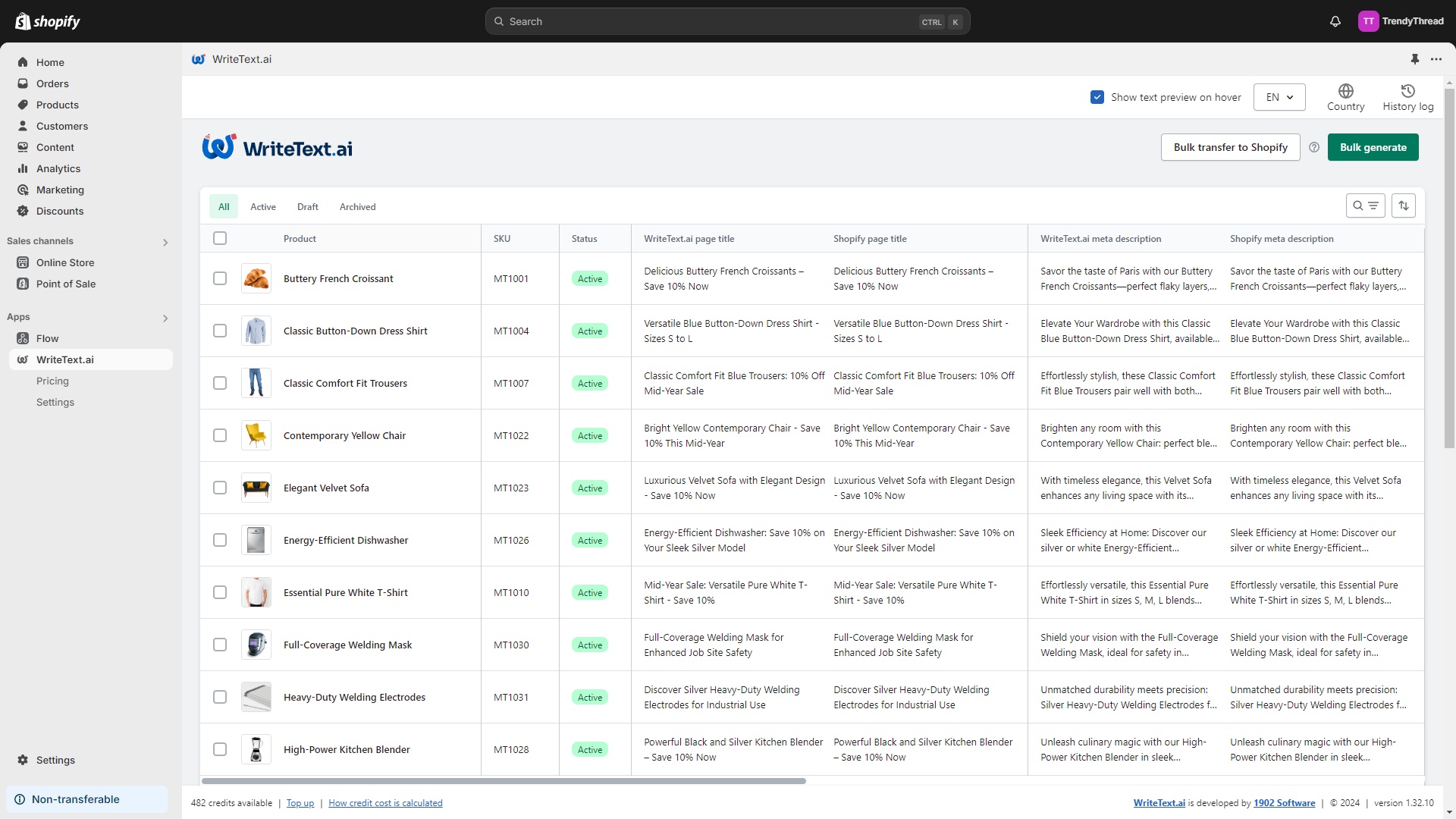Switch to Active tab
Image resolution: width=1456 pixels, height=819 pixels.
tap(263, 206)
